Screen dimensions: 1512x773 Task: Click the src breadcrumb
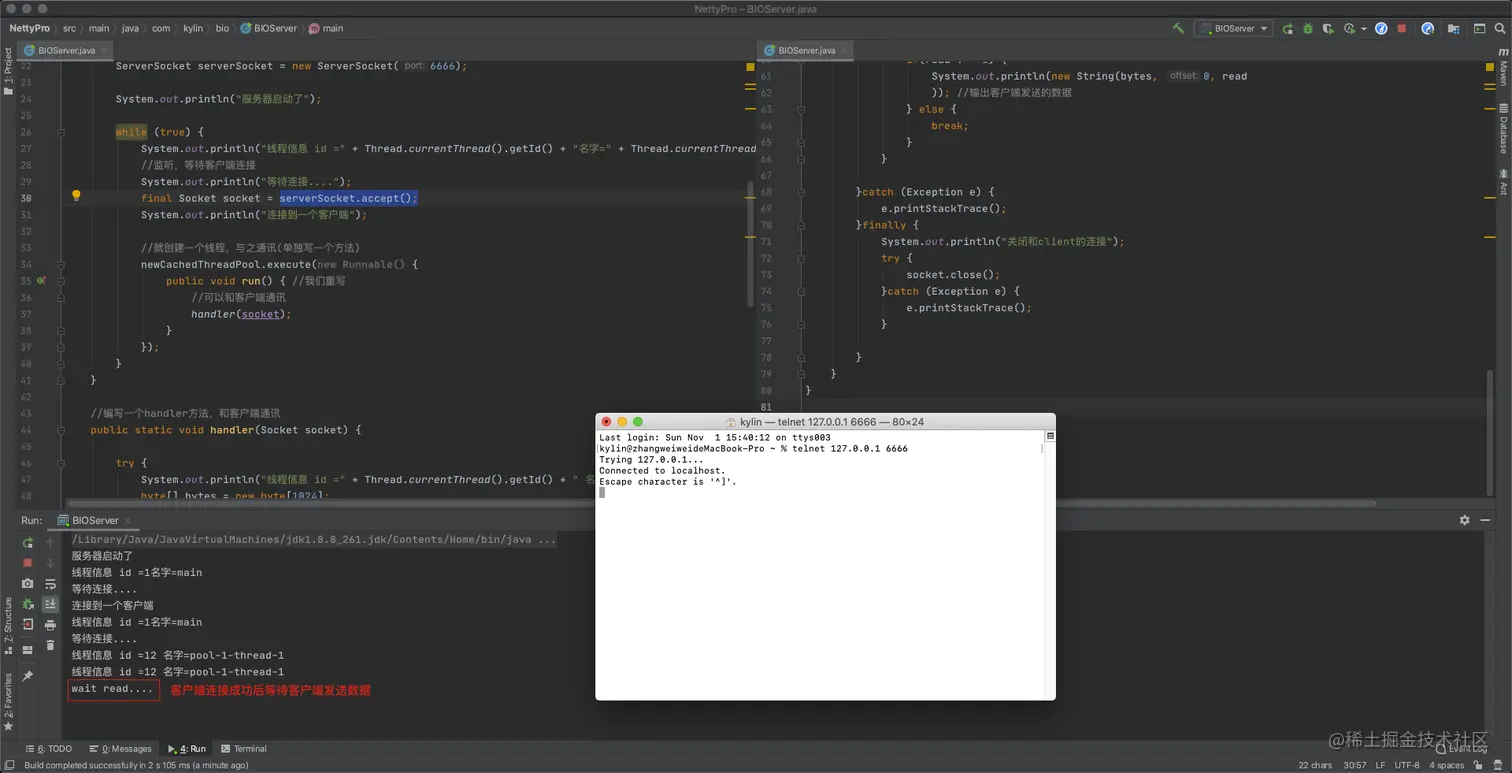pos(69,28)
